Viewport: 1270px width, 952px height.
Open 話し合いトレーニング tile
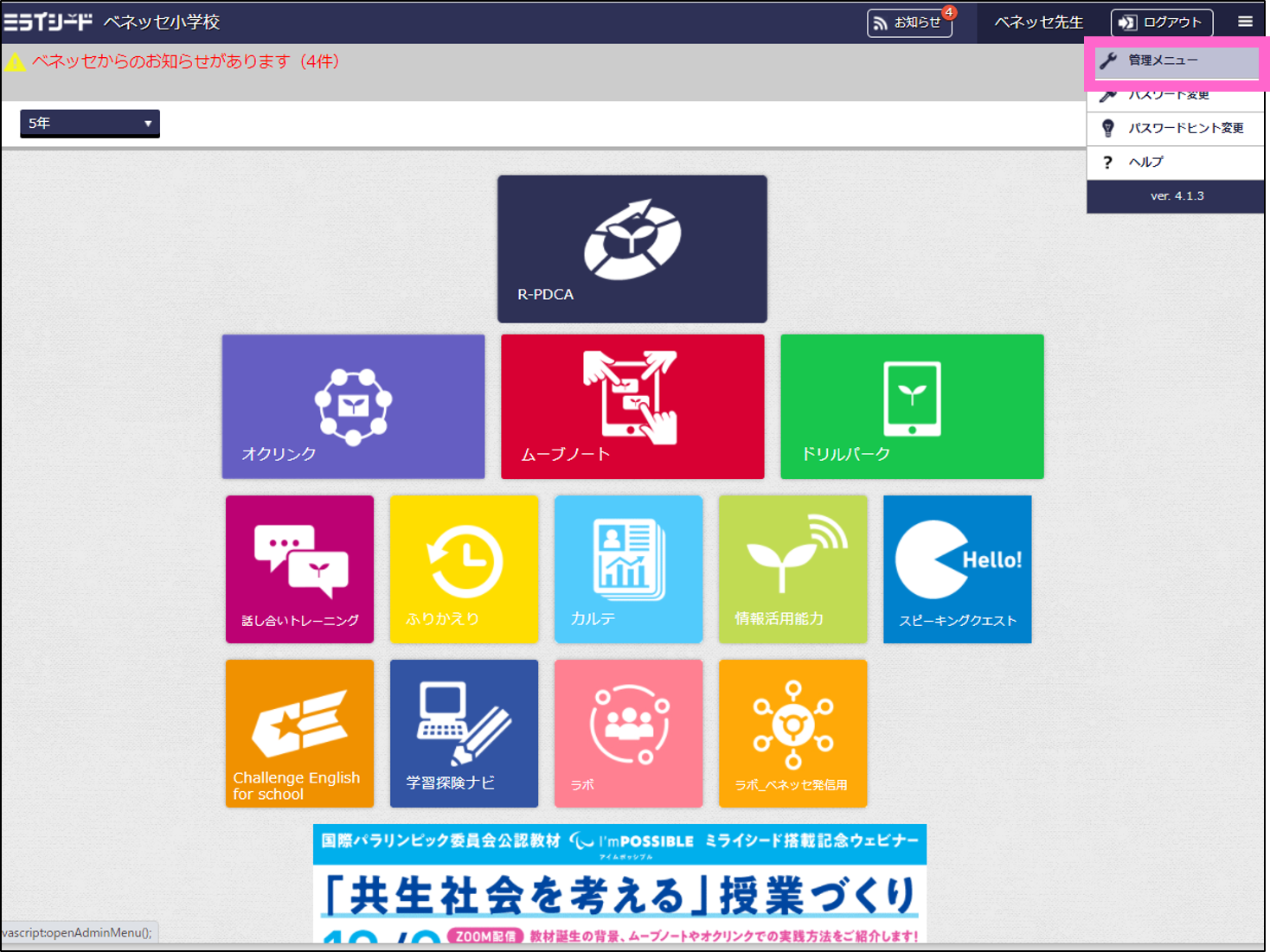click(x=299, y=569)
